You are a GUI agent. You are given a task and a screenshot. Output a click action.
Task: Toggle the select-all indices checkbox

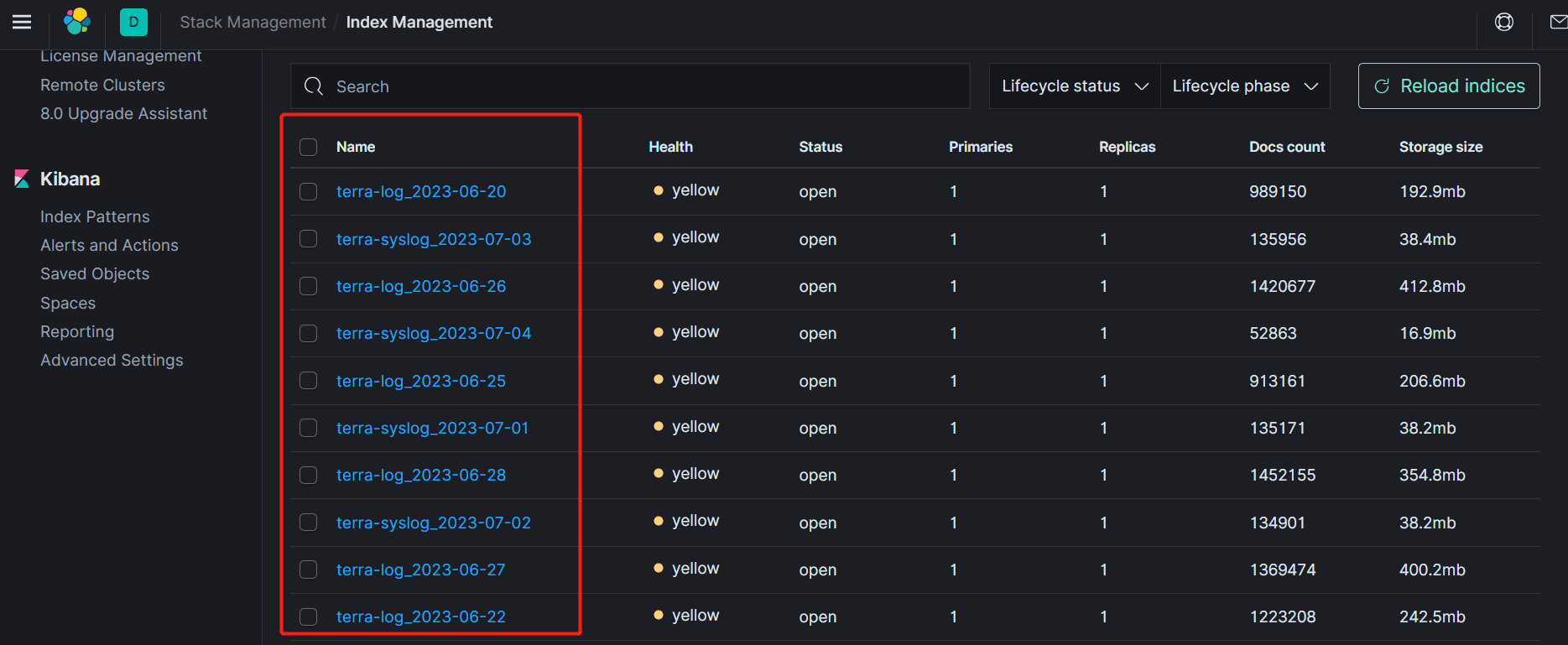click(x=309, y=147)
